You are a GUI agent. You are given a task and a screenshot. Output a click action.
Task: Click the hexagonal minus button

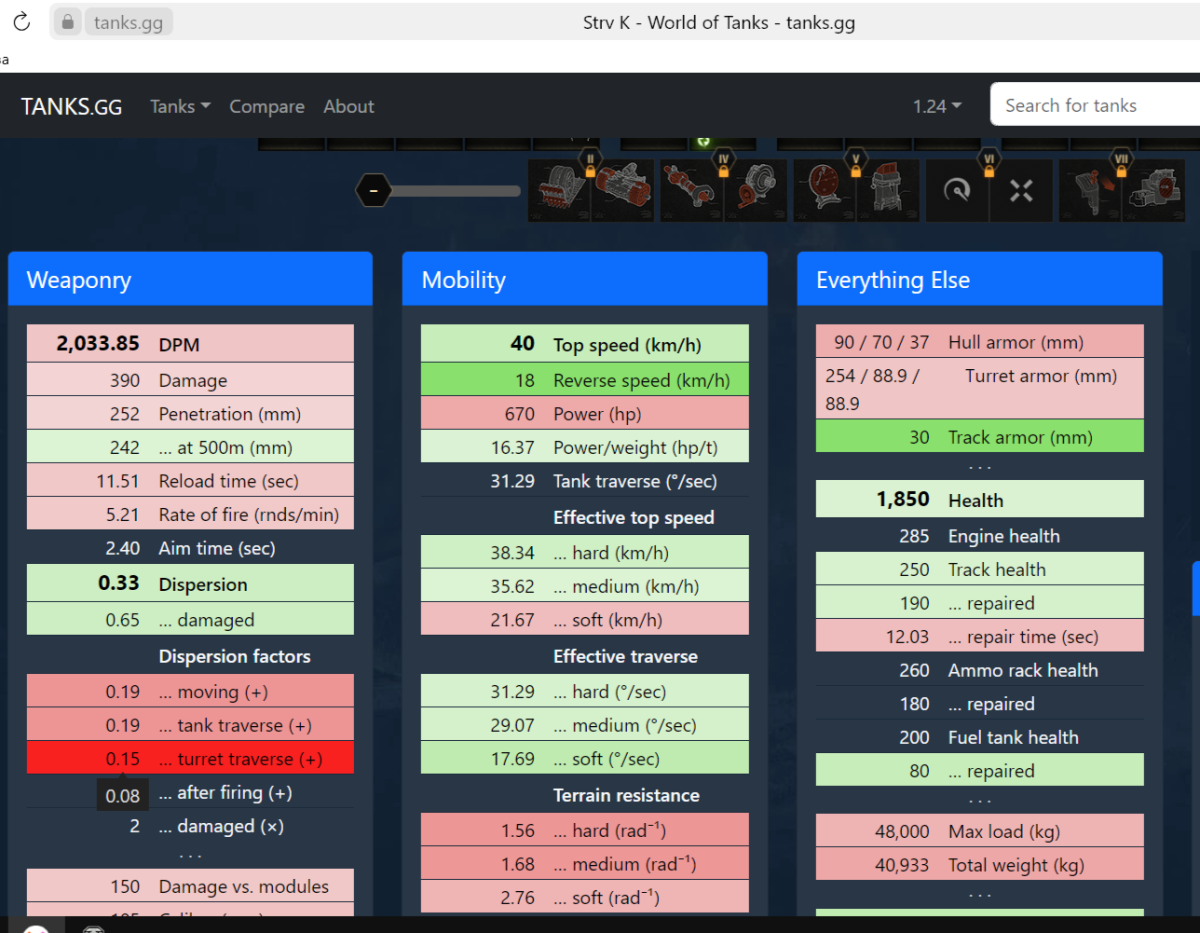(x=373, y=190)
